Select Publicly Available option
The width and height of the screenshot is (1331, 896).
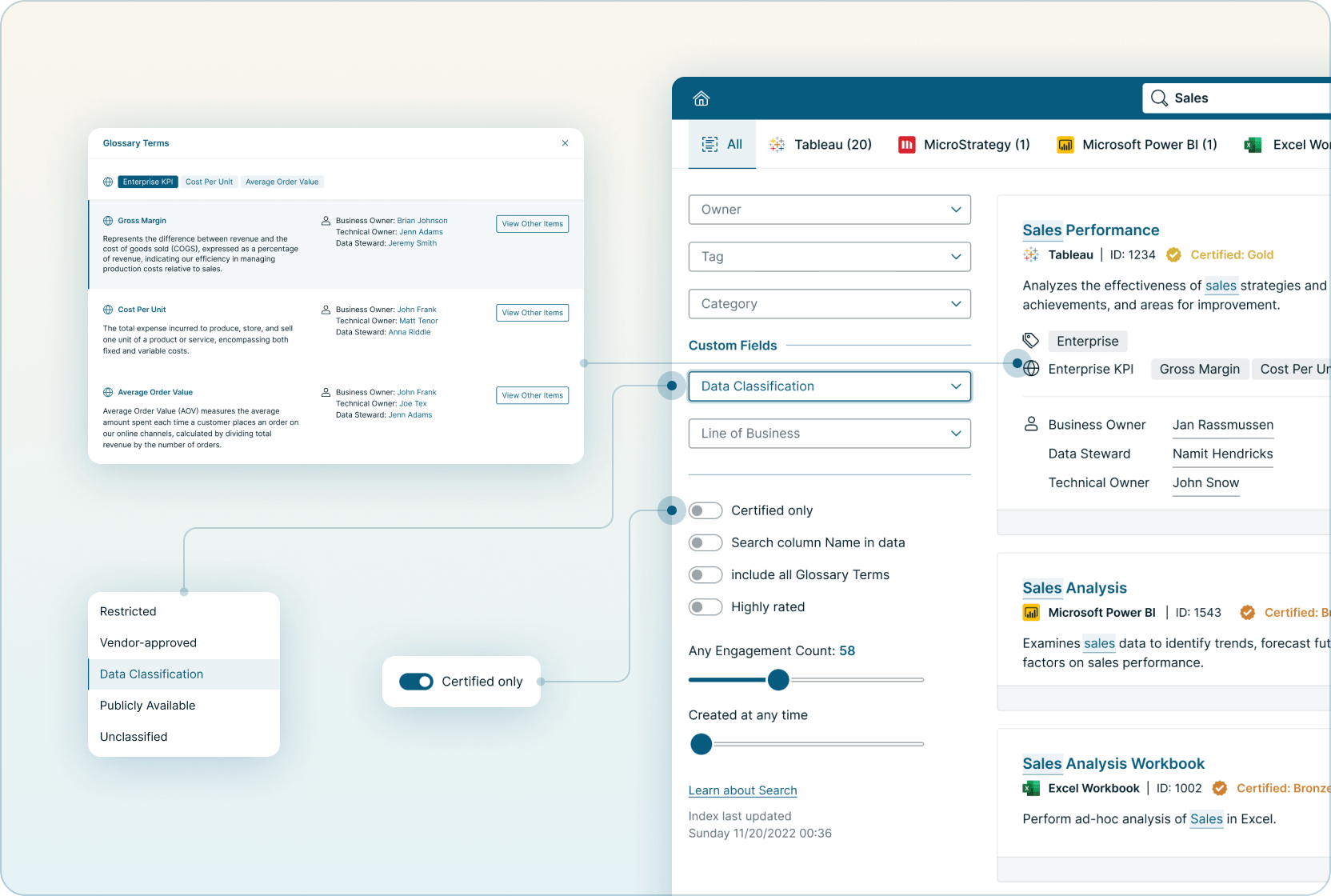(184, 706)
